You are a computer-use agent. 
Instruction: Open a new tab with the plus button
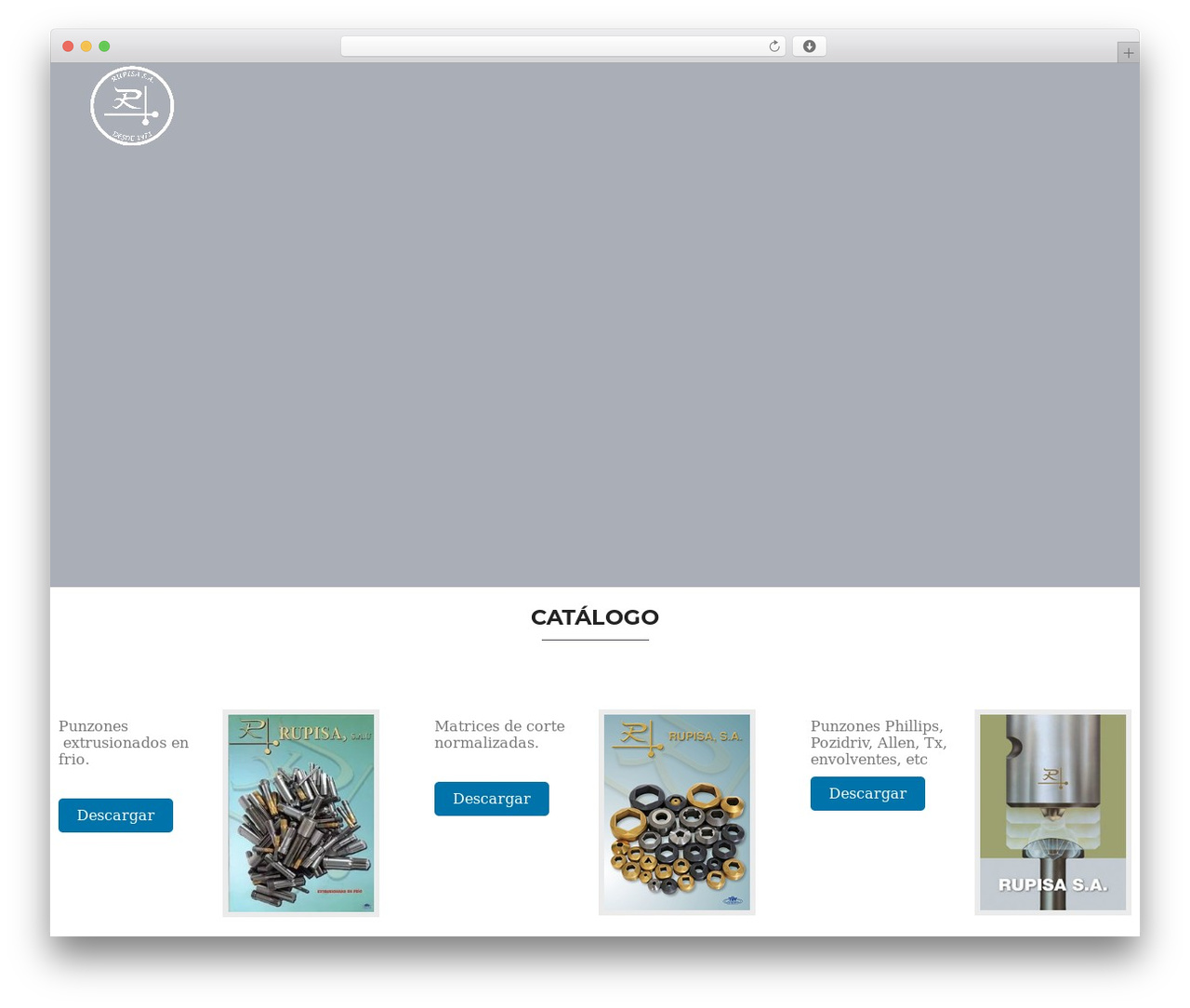pos(1128,53)
